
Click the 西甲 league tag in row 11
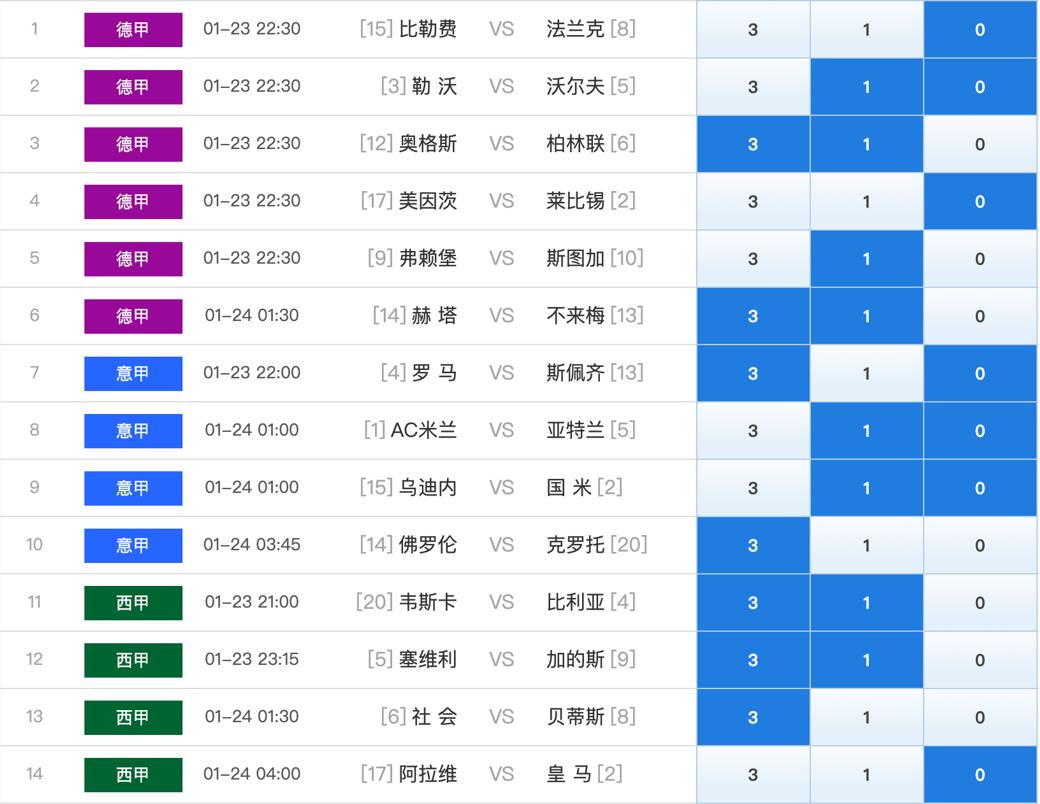click(x=133, y=602)
